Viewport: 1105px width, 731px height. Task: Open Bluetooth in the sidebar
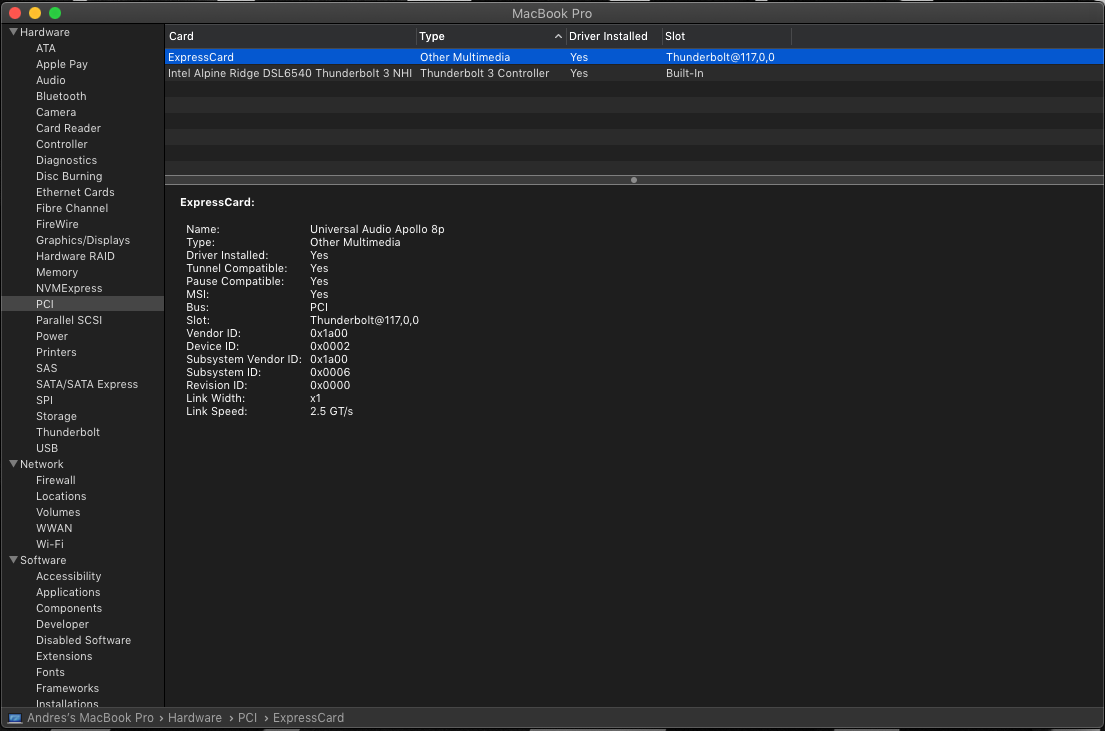[61, 96]
